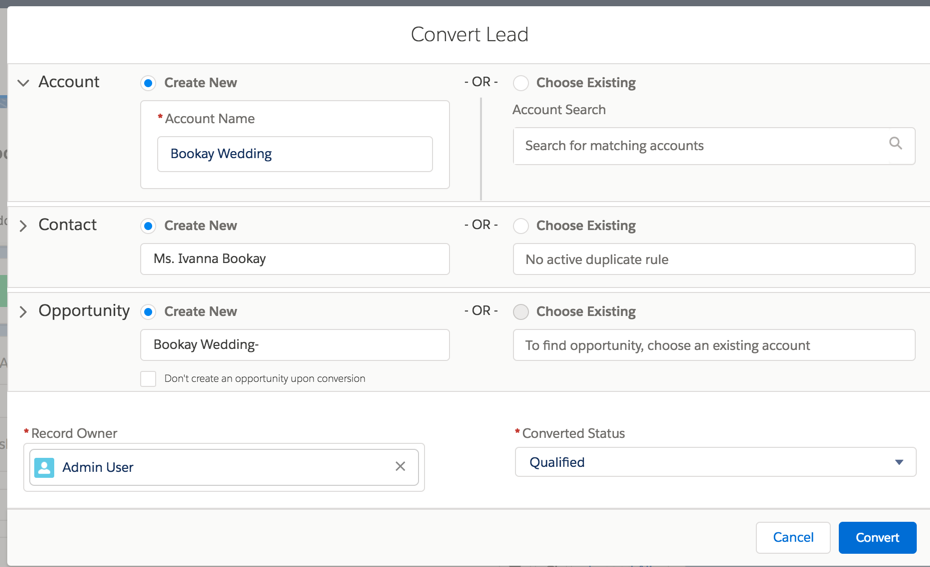
Task: Select Create New radio for Contact
Action: click(x=148, y=226)
